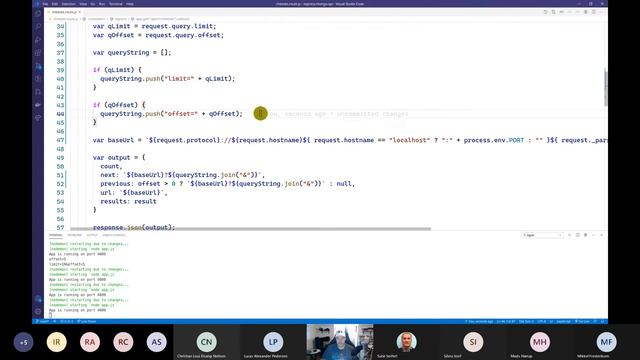Open the Run menu
The image size is (640, 360).
(102, 4)
